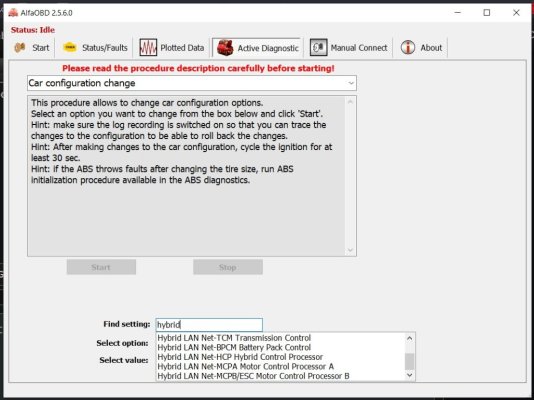Viewport: 534px width, 400px height.
Task: Click the Find setting search field
Action: tap(209, 325)
